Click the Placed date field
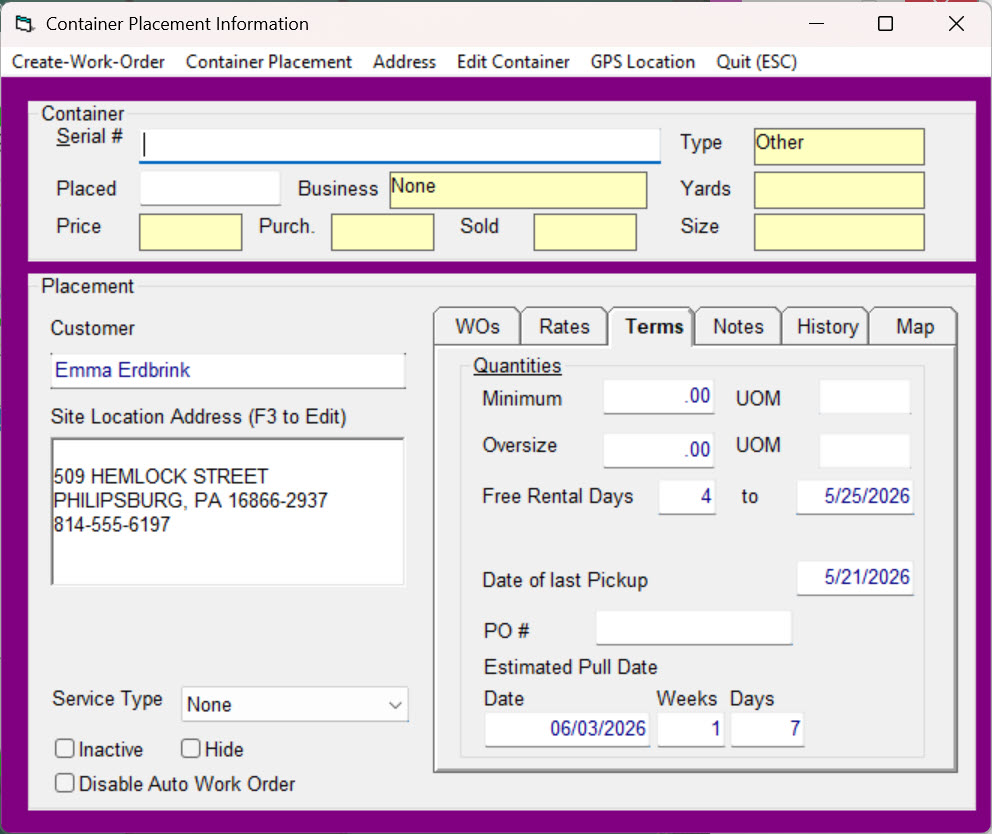This screenshot has height=834, width=992. (x=210, y=188)
